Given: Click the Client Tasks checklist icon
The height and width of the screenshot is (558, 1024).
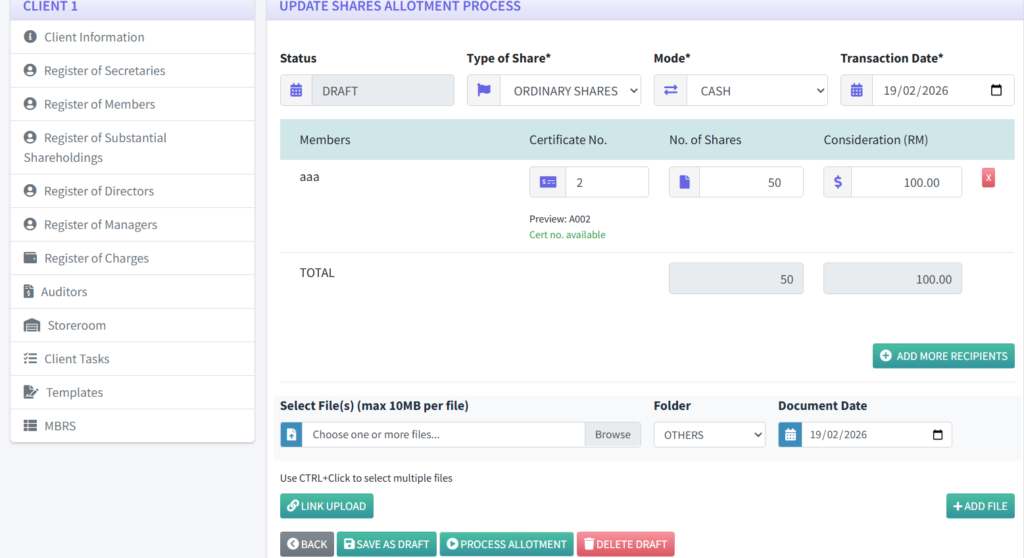Looking at the screenshot, I should click(30, 359).
